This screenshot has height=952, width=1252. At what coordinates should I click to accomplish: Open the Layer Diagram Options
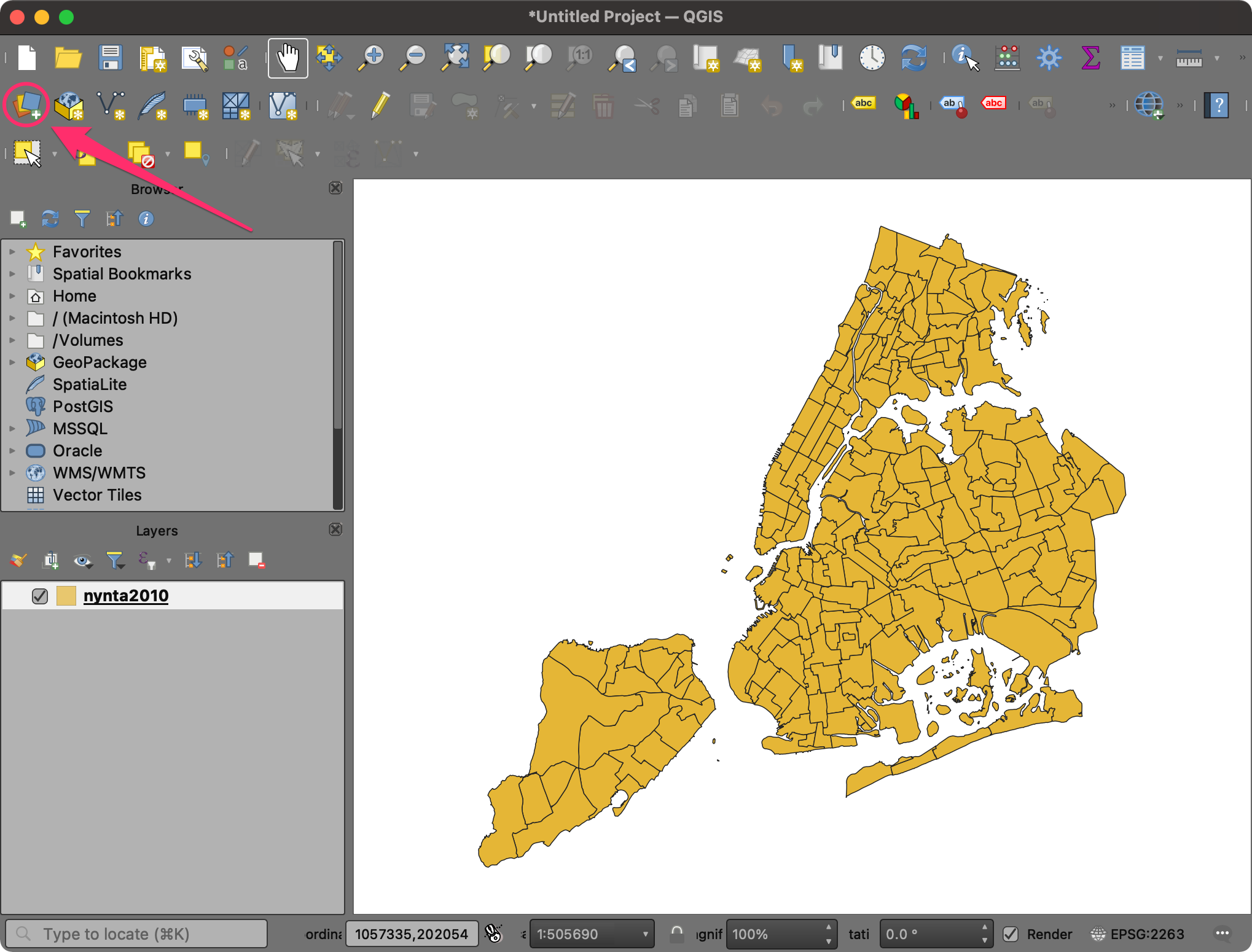click(906, 106)
